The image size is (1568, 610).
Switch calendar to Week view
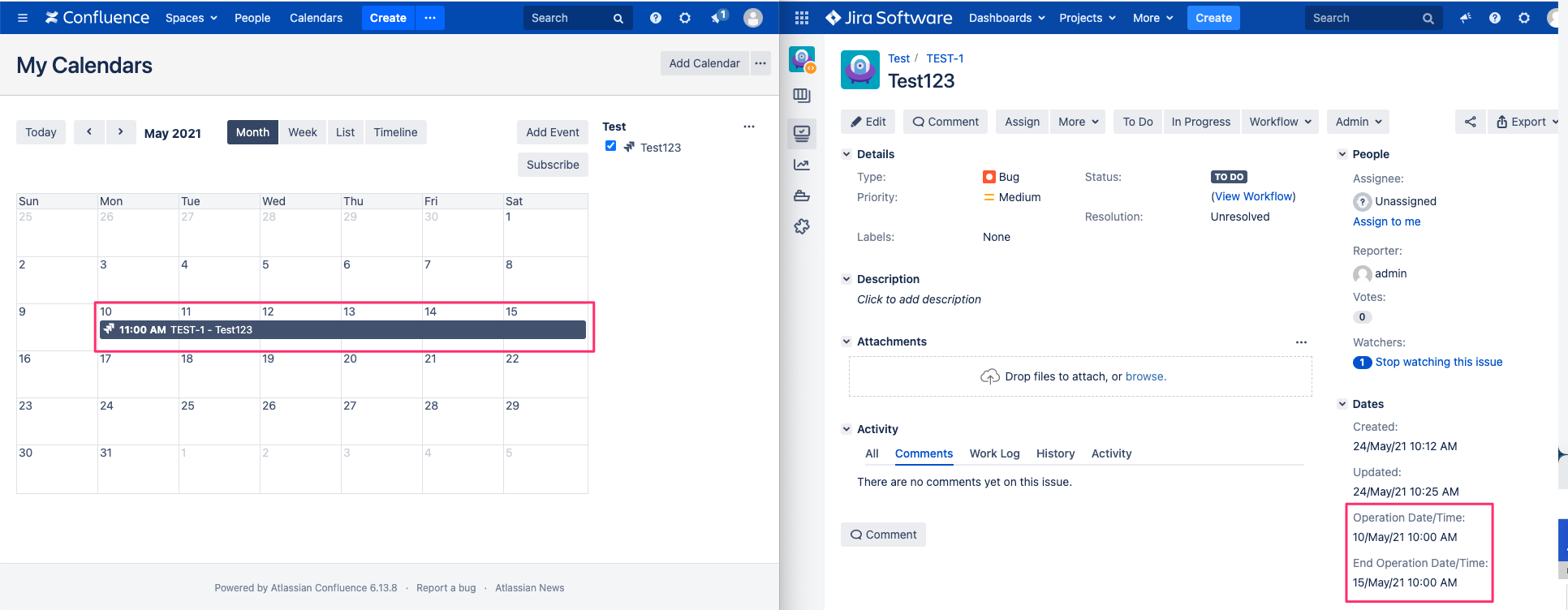pyautogui.click(x=303, y=132)
